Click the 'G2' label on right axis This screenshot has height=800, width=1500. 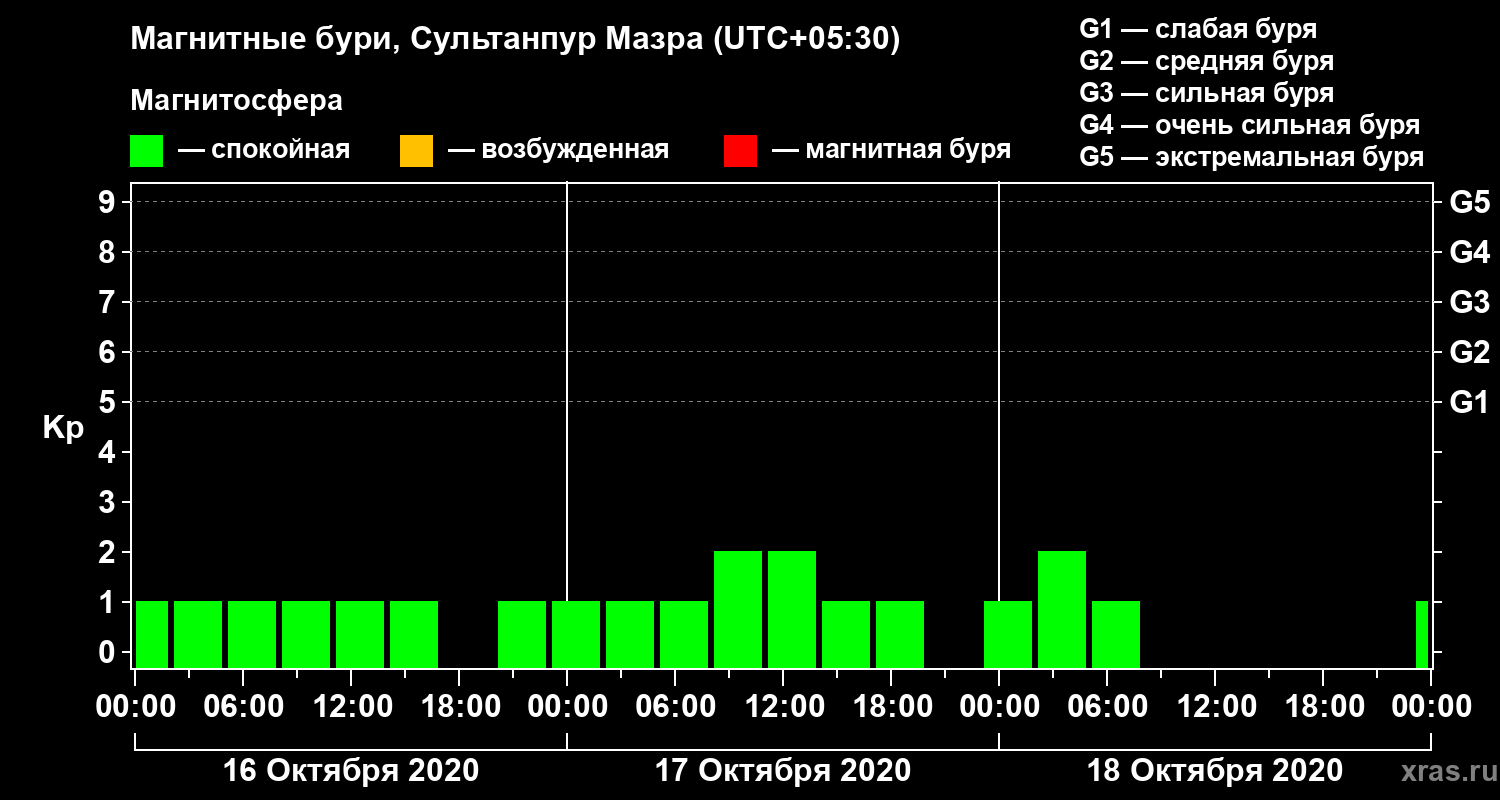point(1469,352)
